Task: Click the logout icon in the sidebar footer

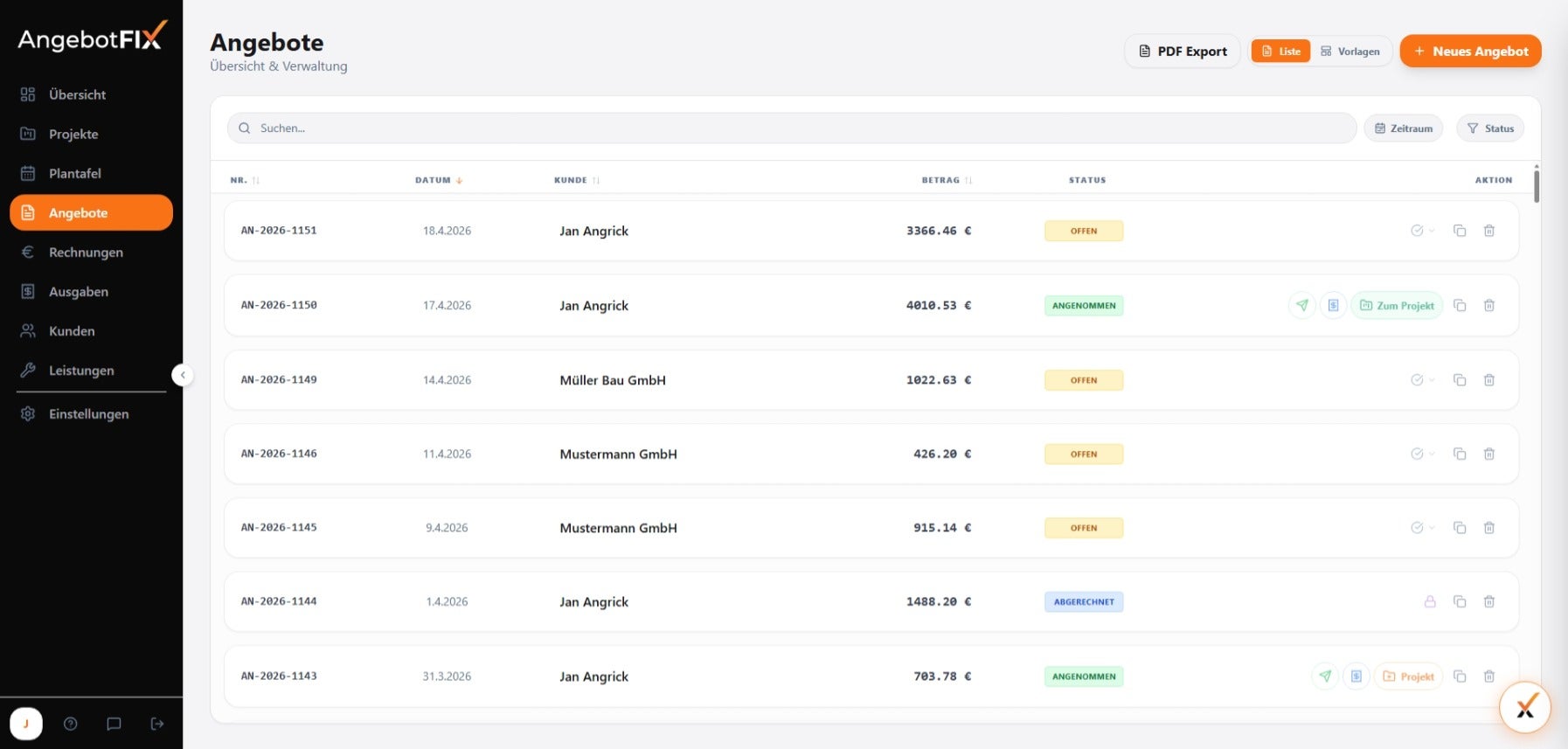Action: [x=157, y=724]
